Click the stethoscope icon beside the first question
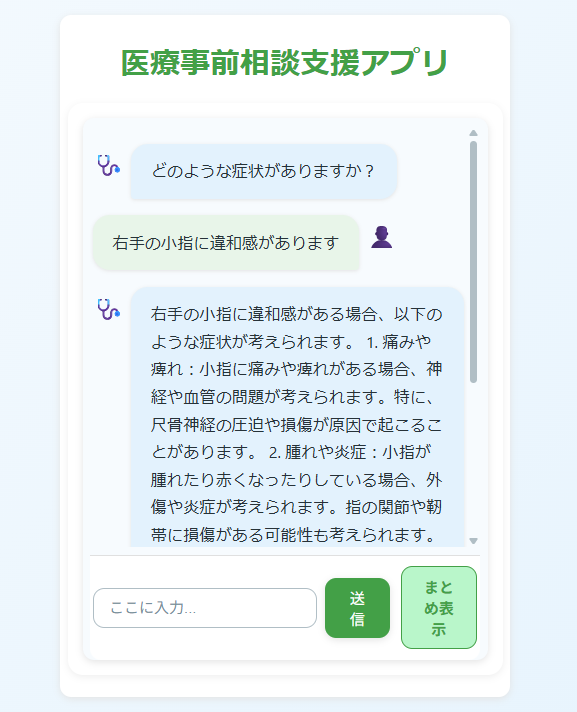Image resolution: width=577 pixels, height=712 pixels. click(108, 165)
